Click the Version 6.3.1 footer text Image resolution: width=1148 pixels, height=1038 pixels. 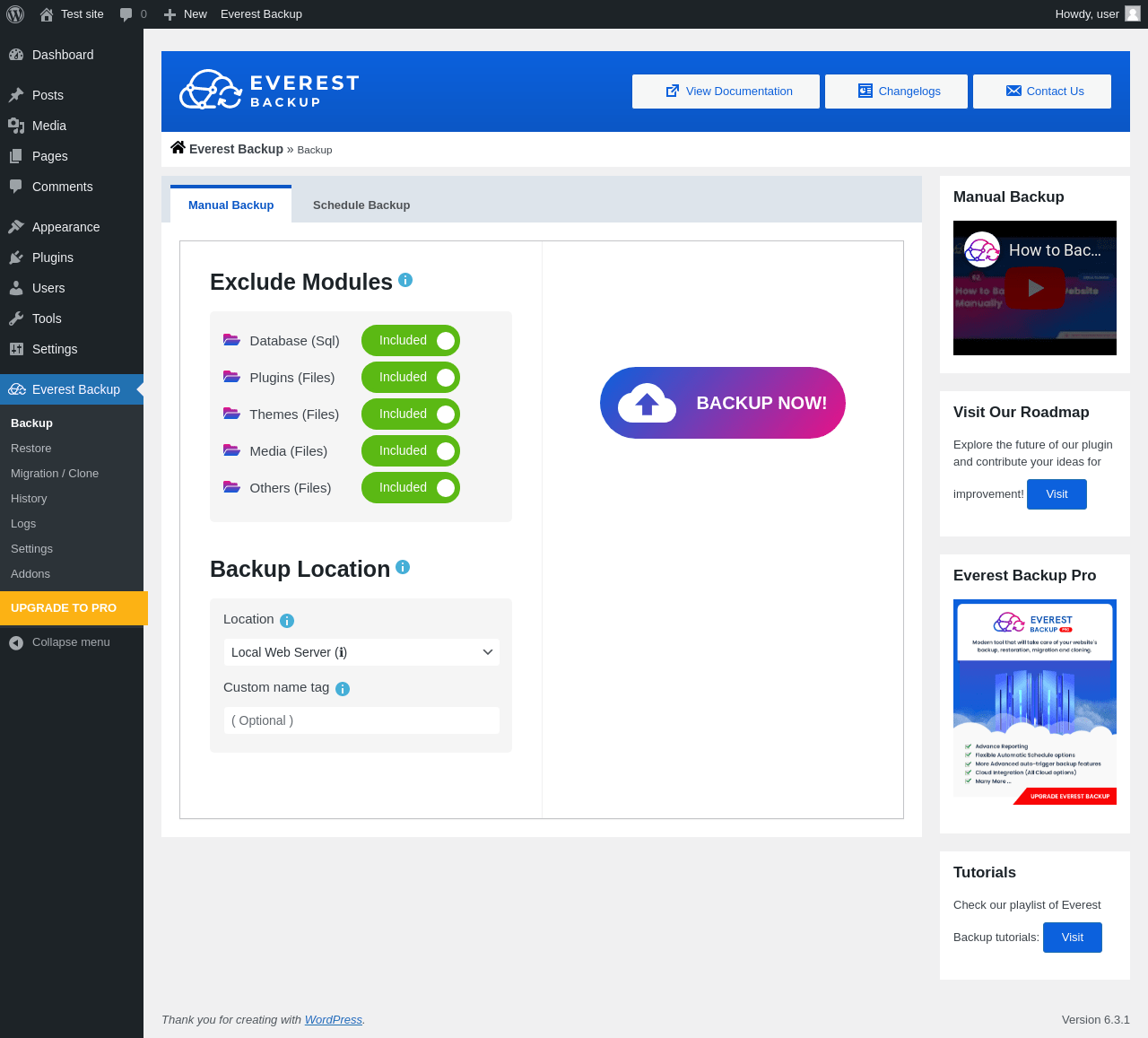point(1096,1020)
